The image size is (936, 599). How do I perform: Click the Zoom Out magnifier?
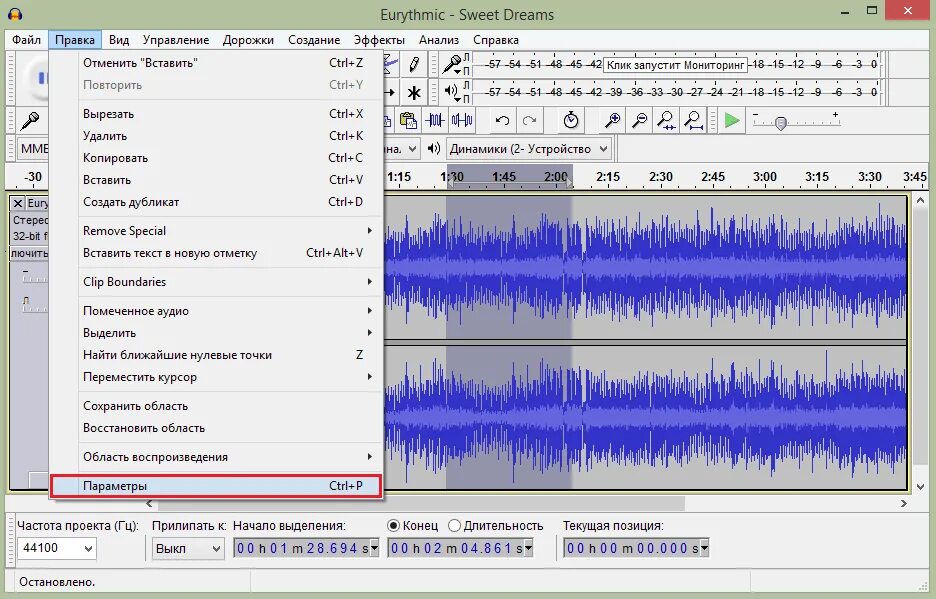[x=639, y=121]
